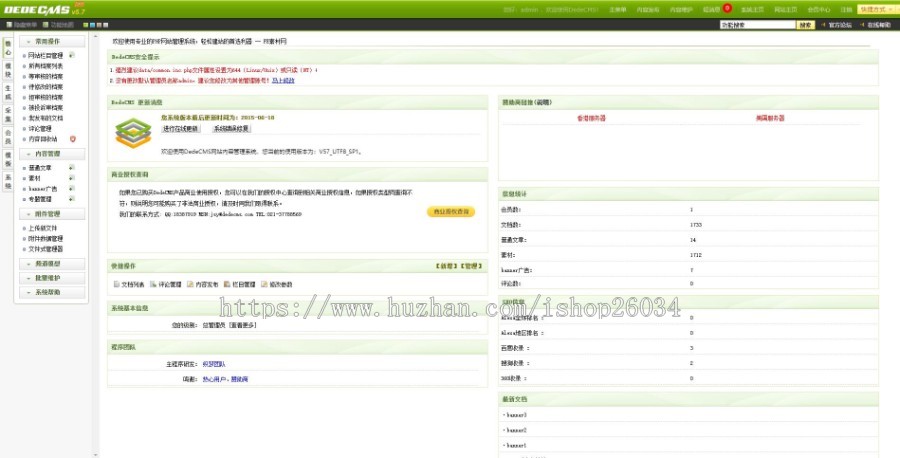
Task: Open 会员中心 in top navigation
Action: point(819,9)
